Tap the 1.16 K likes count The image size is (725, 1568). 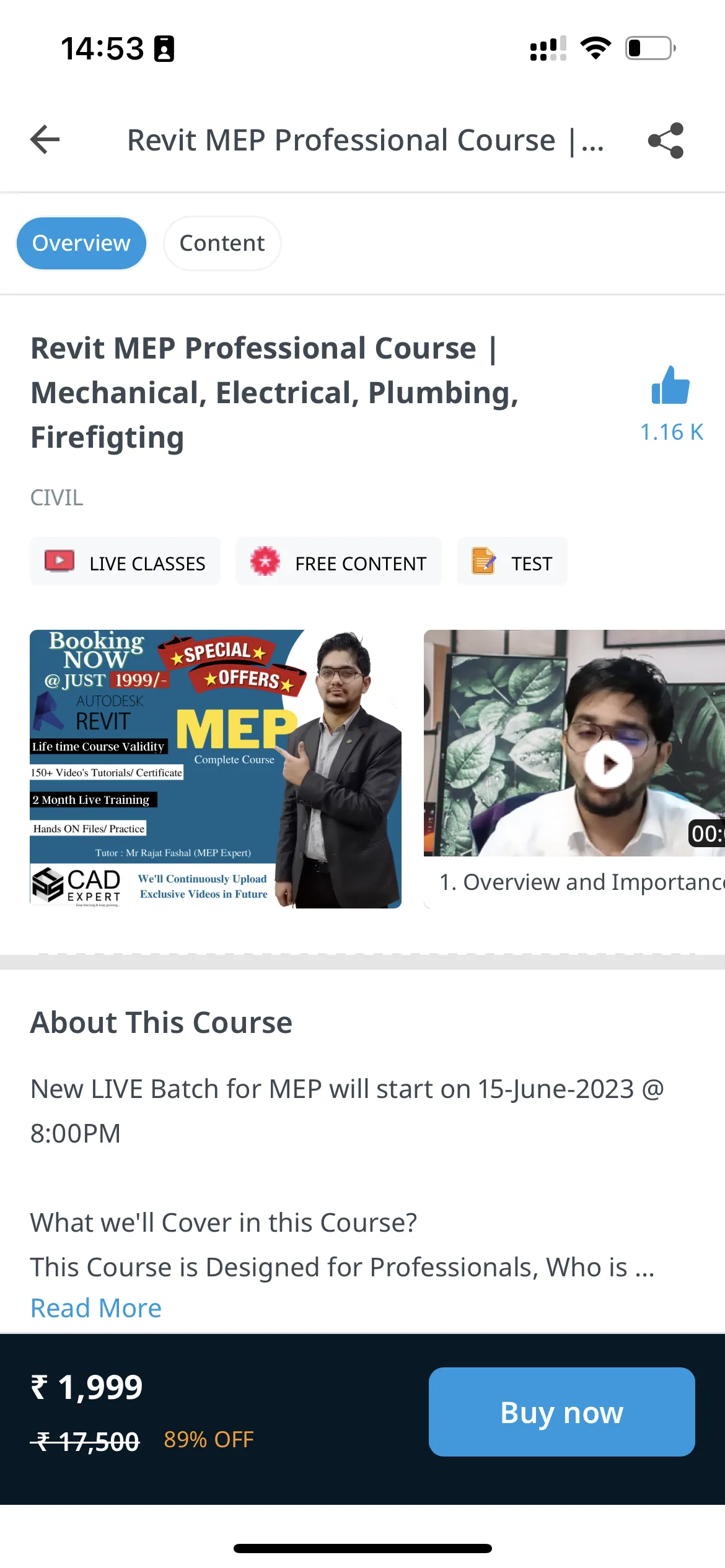tap(672, 432)
